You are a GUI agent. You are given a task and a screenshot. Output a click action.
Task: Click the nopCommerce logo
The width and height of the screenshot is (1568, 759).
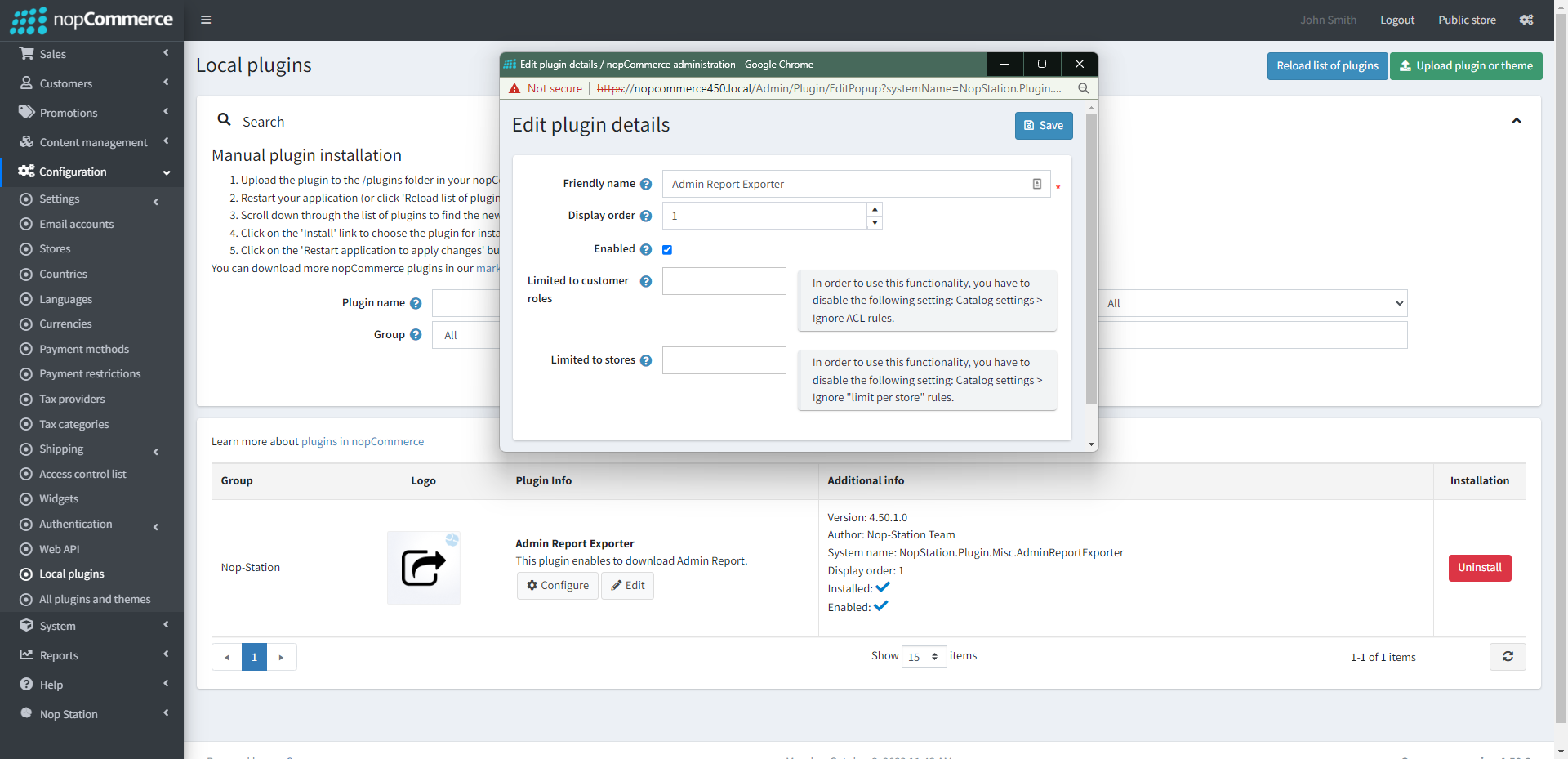click(x=91, y=20)
